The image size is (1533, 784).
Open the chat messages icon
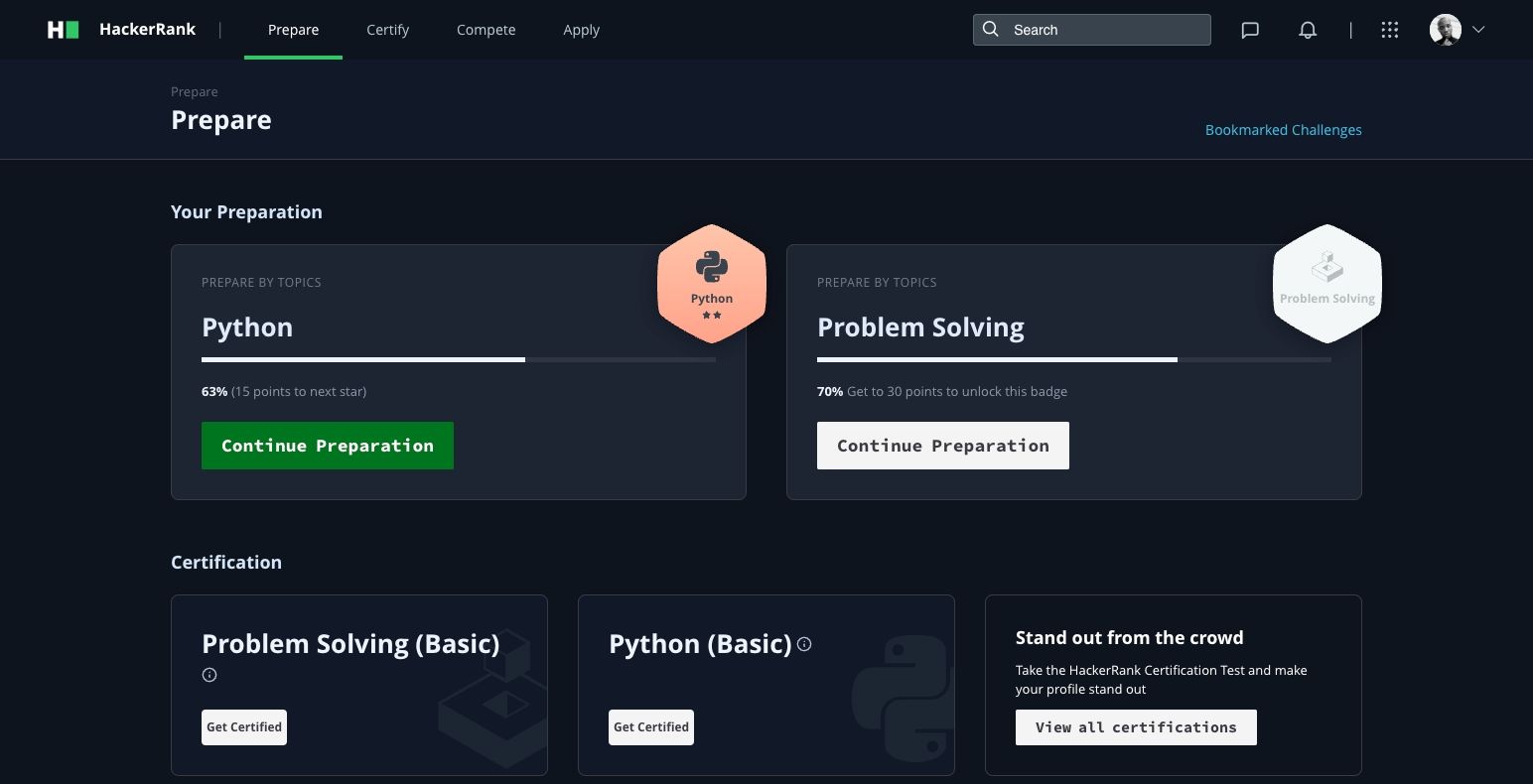tap(1249, 30)
